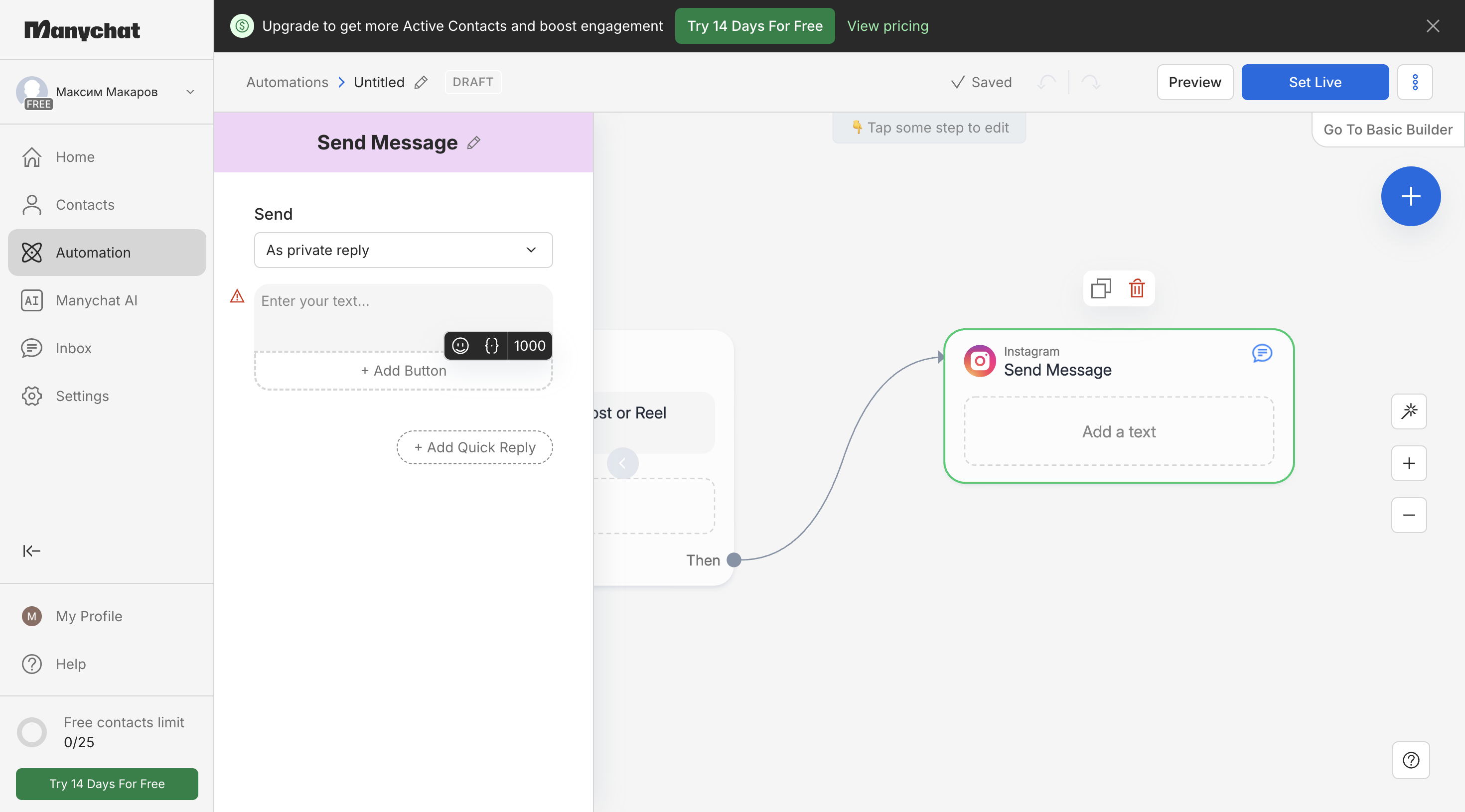The width and height of the screenshot is (1465, 812).
Task: Duplicate the Send Message node
Action: click(1100, 288)
